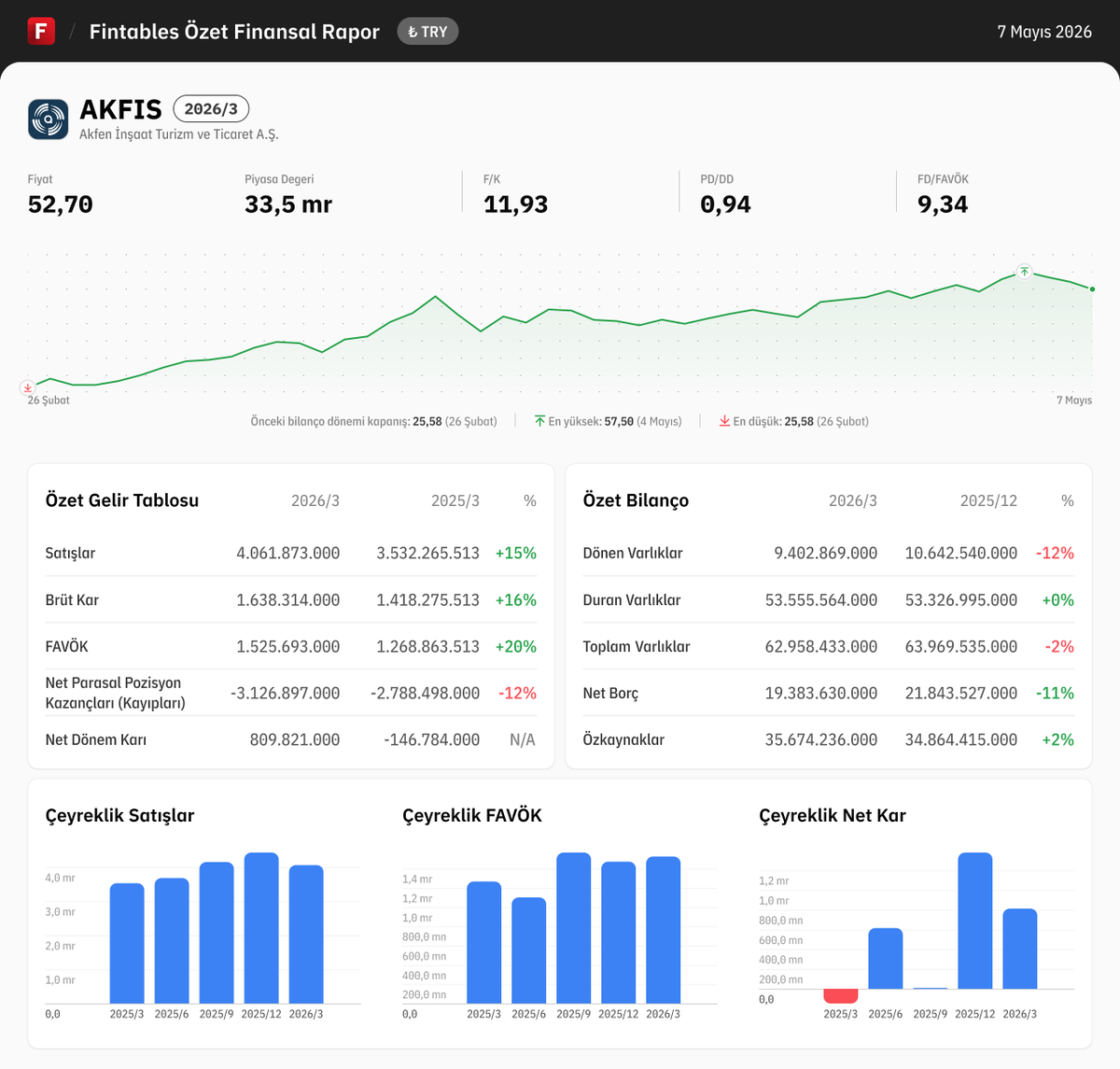Click the 2026/3 period badge next to AKFIS

tap(211, 109)
